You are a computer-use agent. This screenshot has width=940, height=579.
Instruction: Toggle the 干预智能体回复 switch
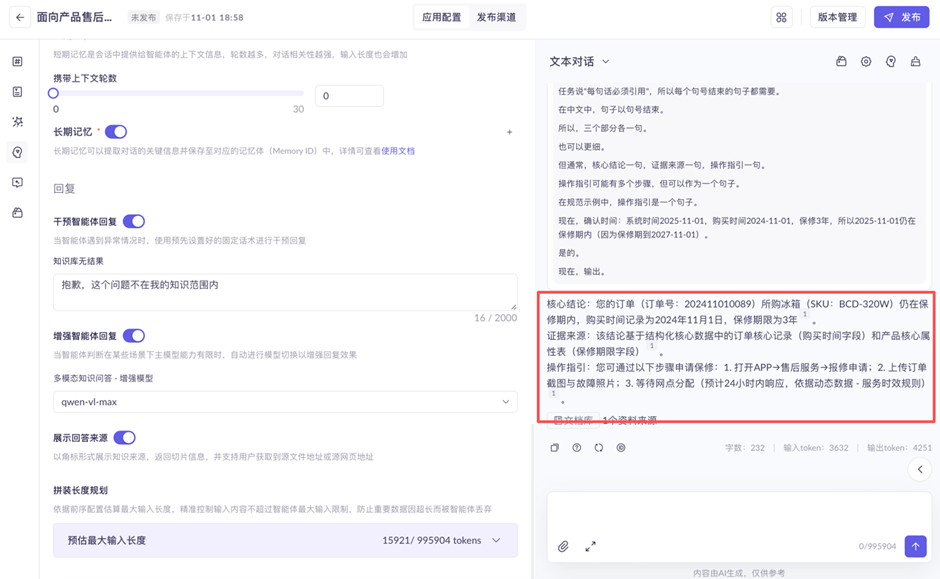[134, 222]
